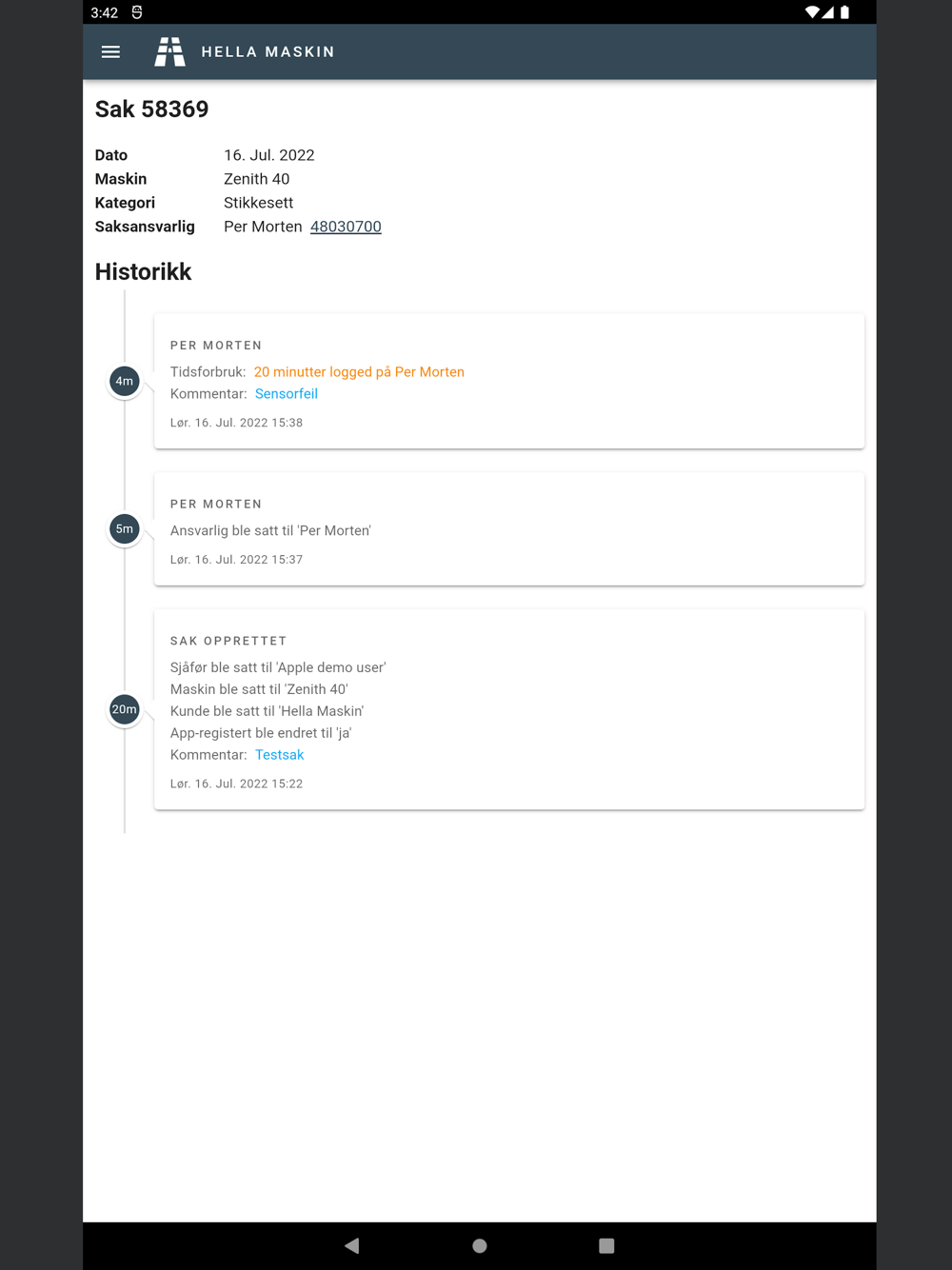Open the Sak opprettet history card
This screenshot has height=1270, width=952.
pyautogui.click(x=509, y=709)
